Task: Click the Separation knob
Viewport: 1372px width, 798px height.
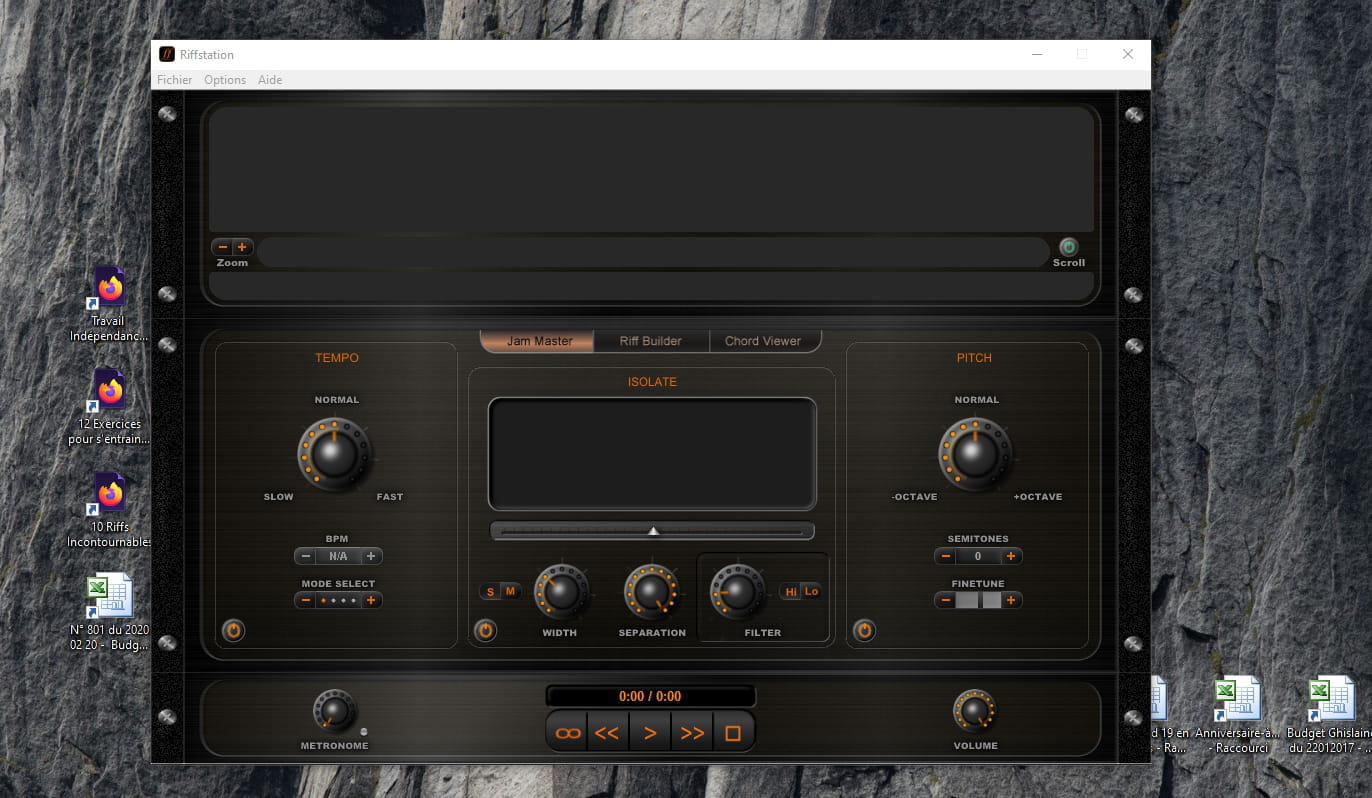Action: click(651, 592)
